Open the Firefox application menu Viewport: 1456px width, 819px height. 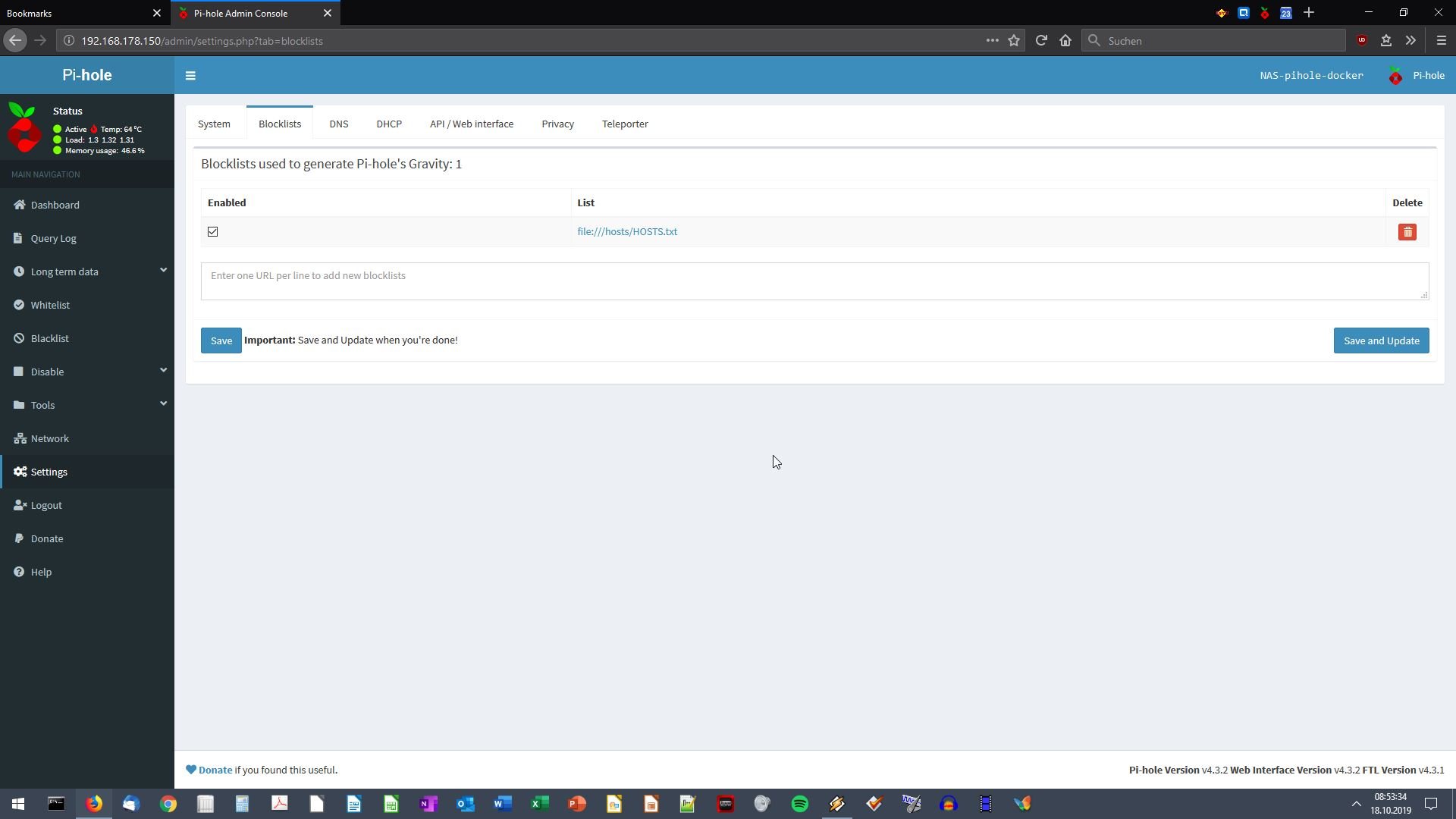(1442, 41)
